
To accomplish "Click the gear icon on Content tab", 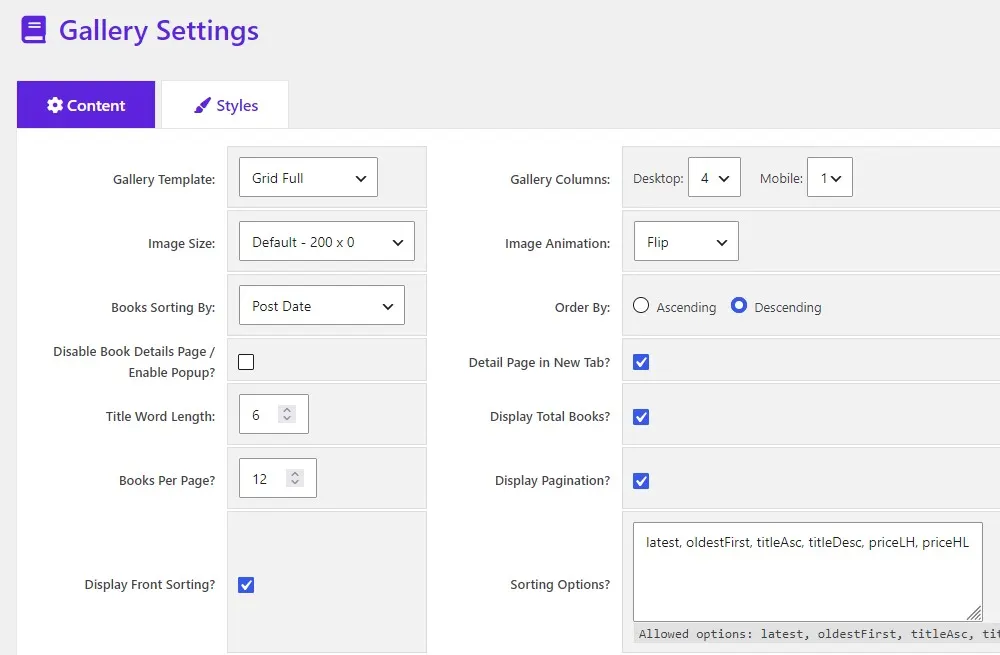I will (x=55, y=105).
